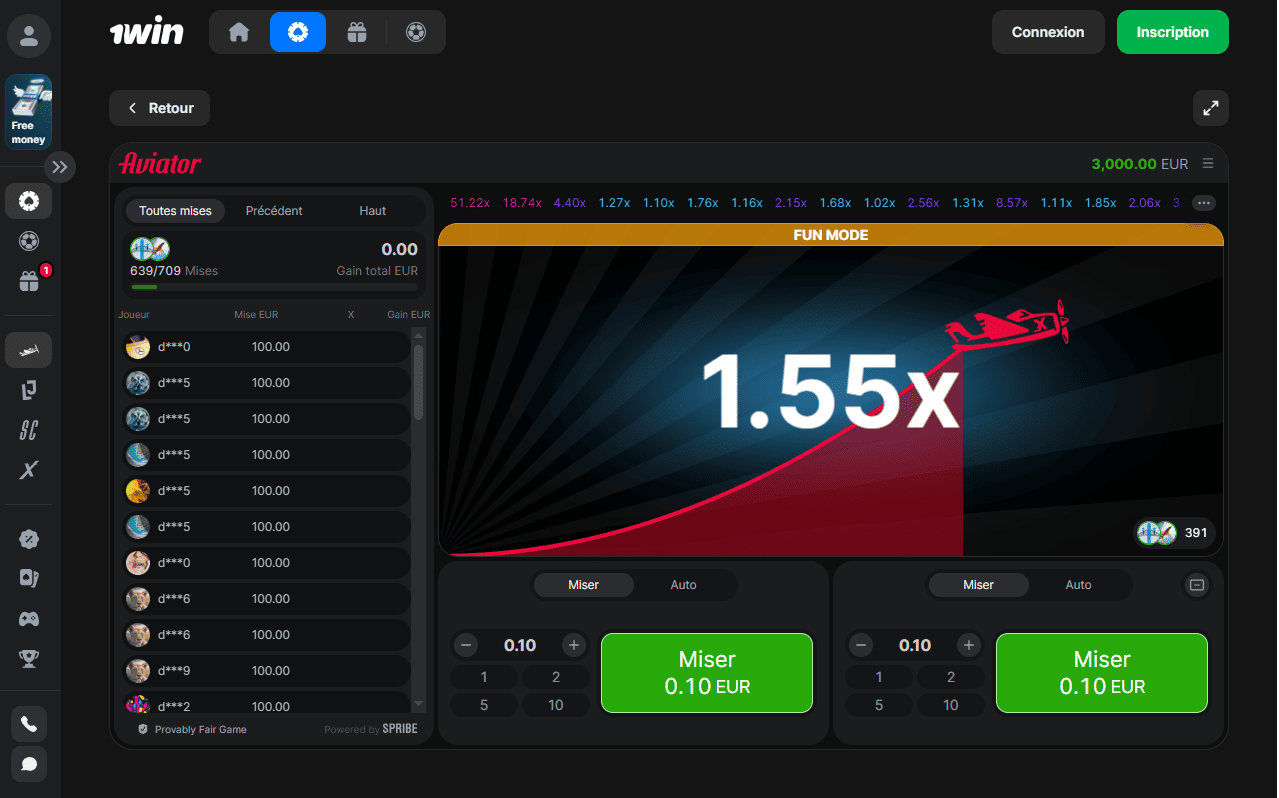This screenshot has height=798, width=1279.
Task: Choose quick bet 1 in right panel
Action: click(879, 677)
